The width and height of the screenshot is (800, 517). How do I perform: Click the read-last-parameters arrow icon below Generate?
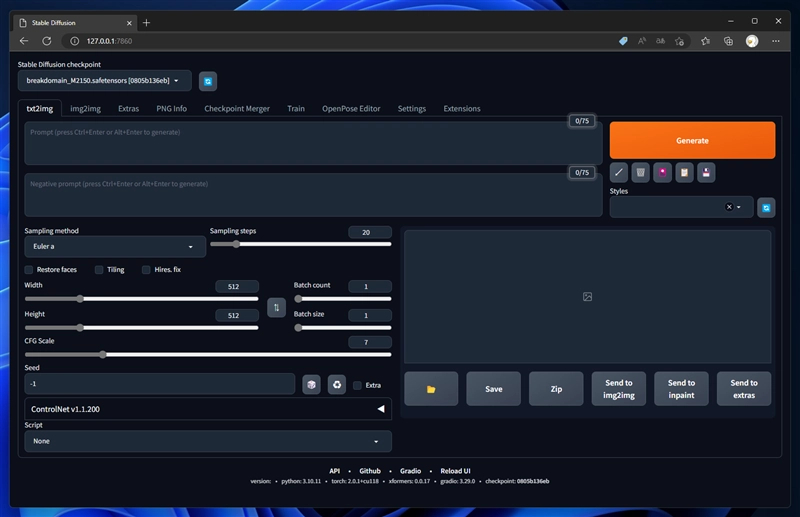pyautogui.click(x=618, y=173)
